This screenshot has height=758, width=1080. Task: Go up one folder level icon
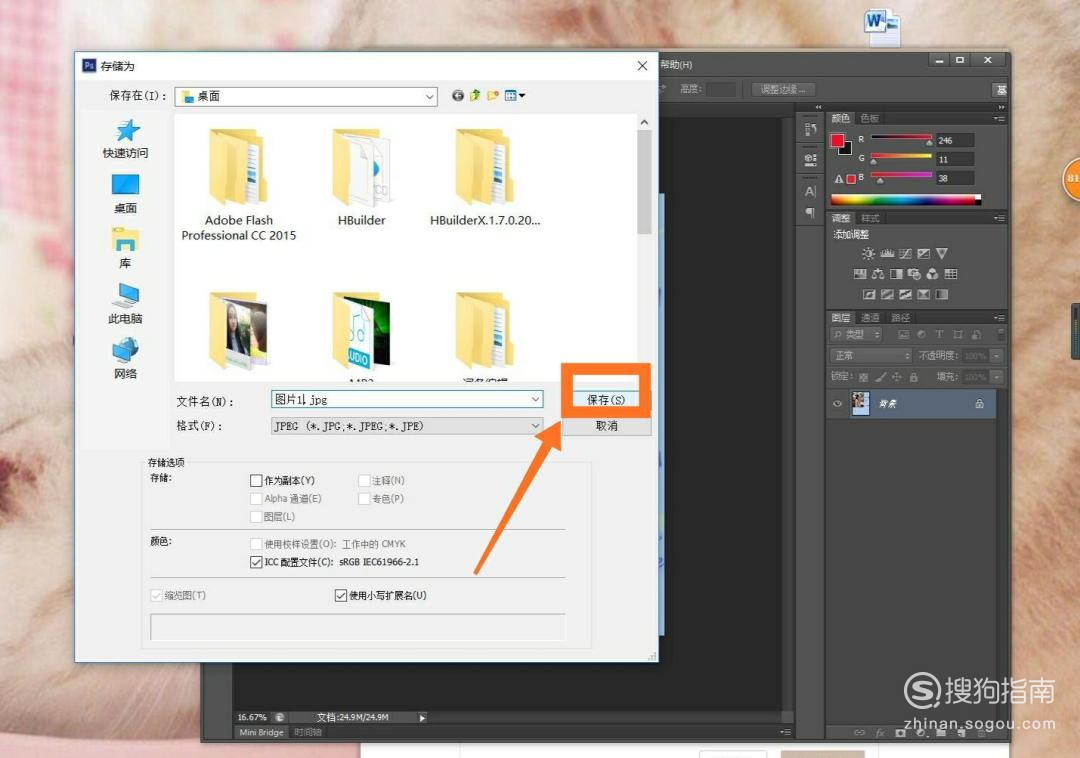(475, 96)
